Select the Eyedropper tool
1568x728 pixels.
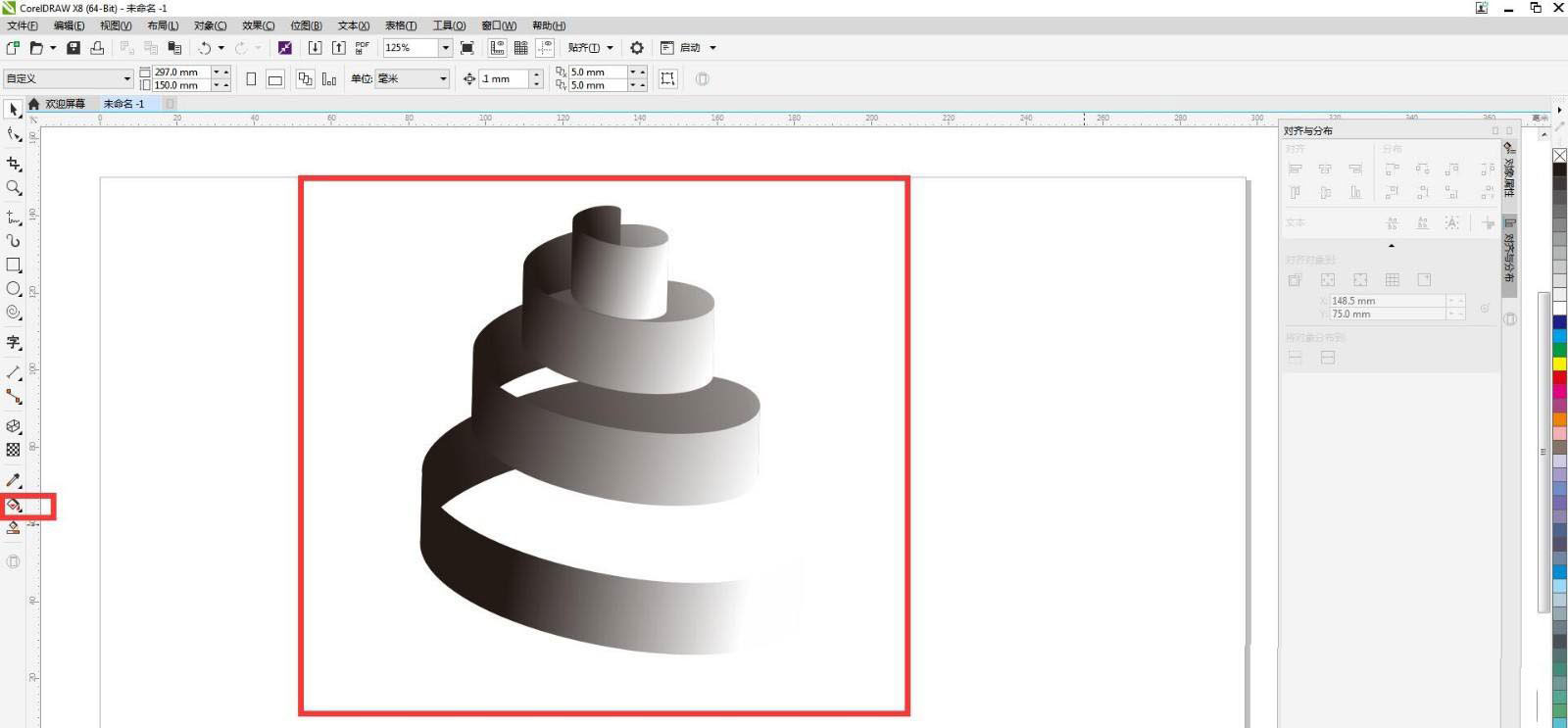click(x=14, y=480)
